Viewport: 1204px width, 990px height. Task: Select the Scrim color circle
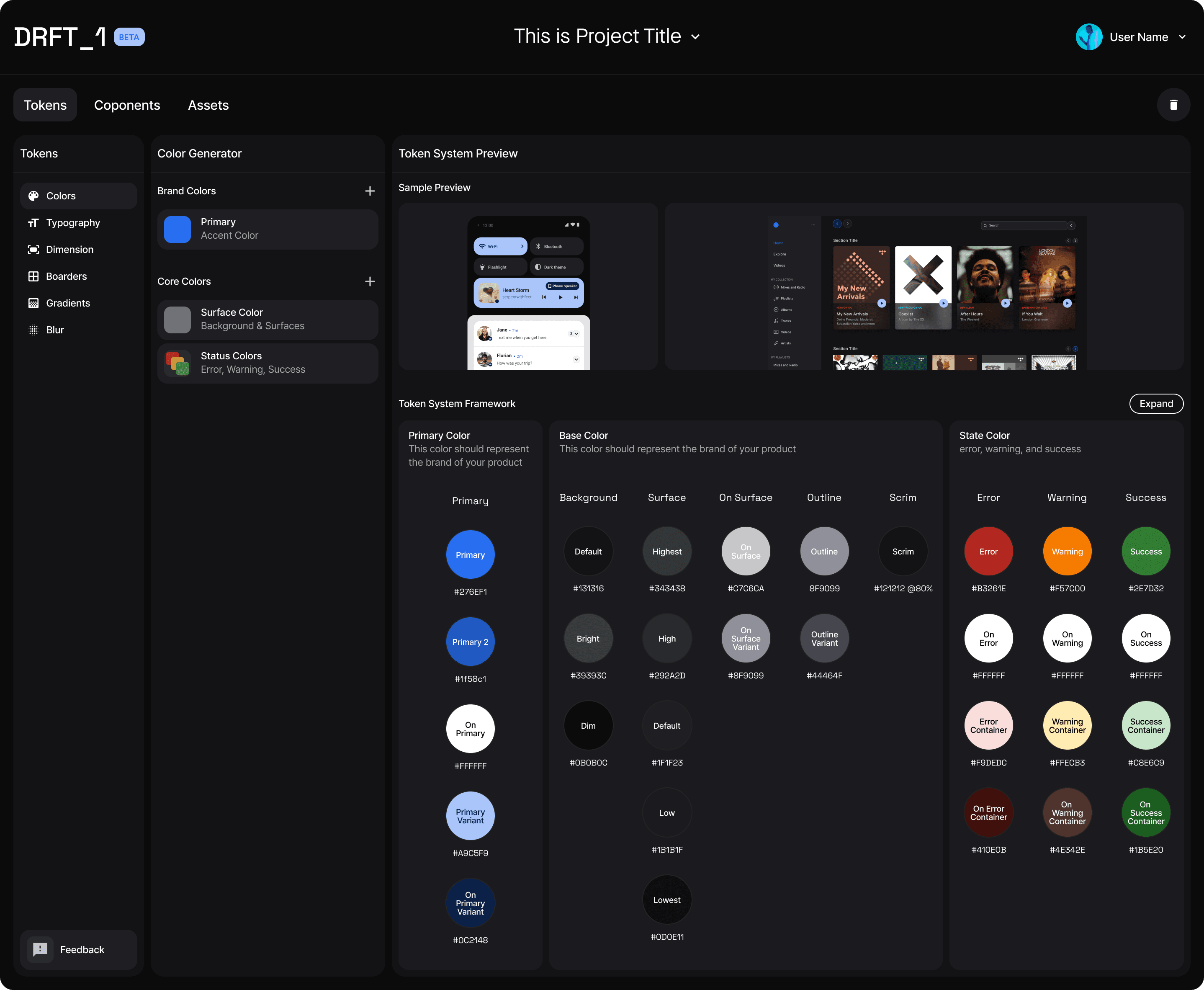pyautogui.click(x=903, y=552)
